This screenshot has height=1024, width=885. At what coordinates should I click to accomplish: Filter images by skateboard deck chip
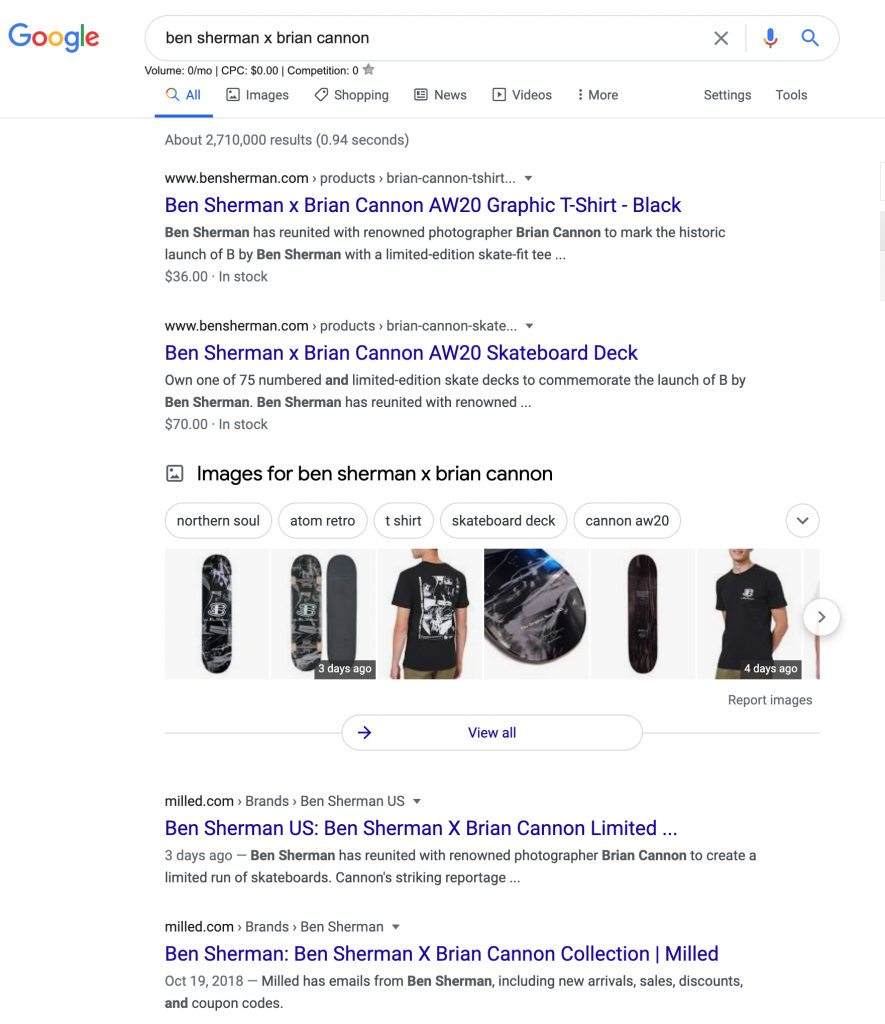(504, 520)
